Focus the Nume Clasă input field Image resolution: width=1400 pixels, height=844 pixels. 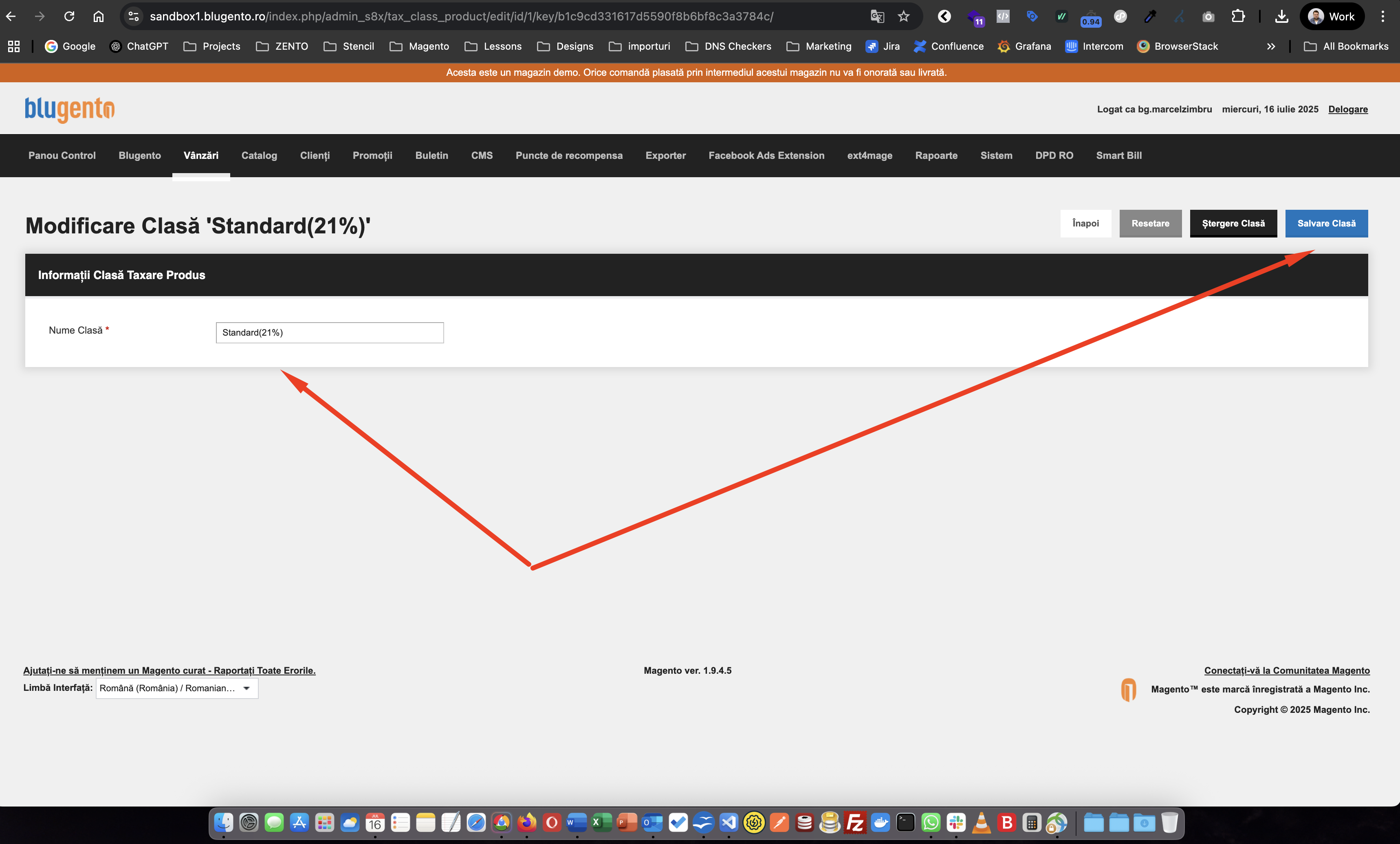pyautogui.click(x=330, y=332)
